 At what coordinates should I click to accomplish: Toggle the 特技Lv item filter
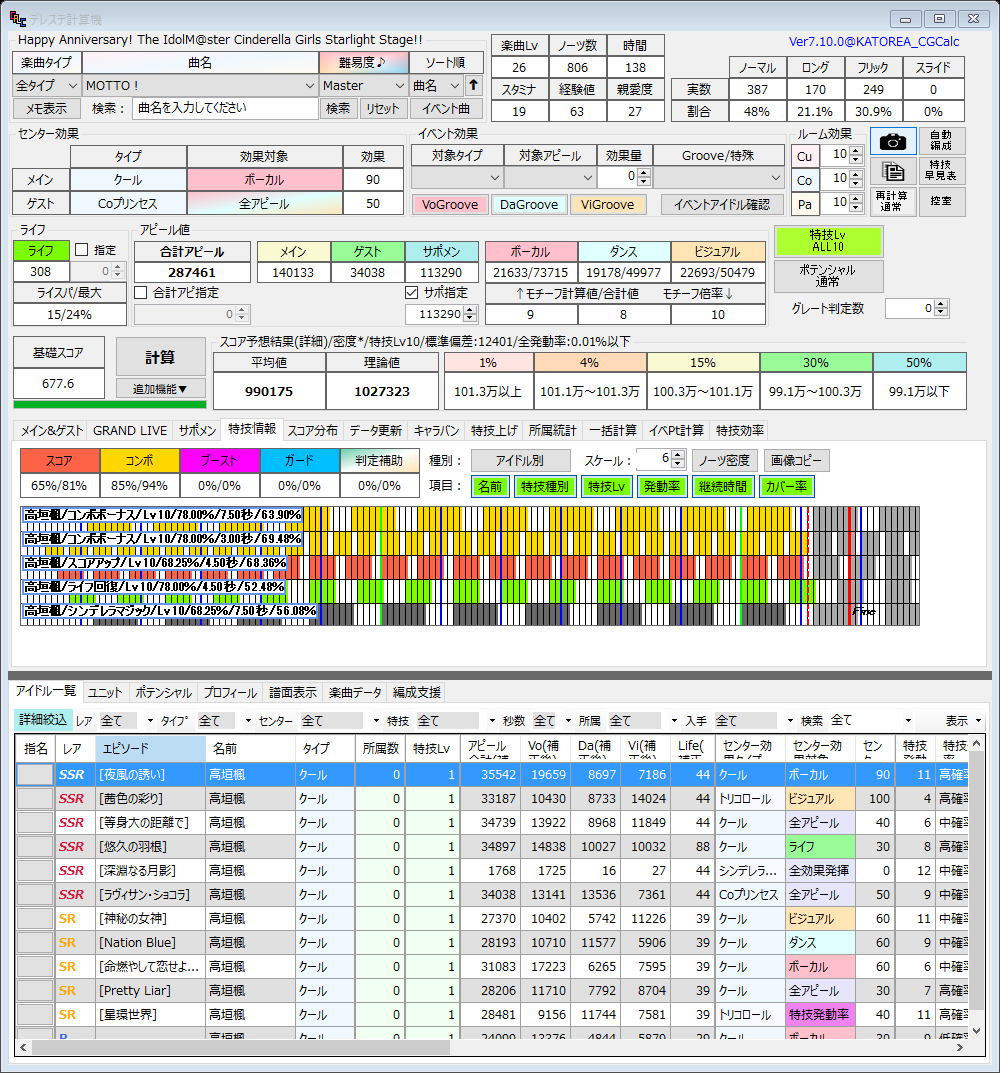coord(606,487)
